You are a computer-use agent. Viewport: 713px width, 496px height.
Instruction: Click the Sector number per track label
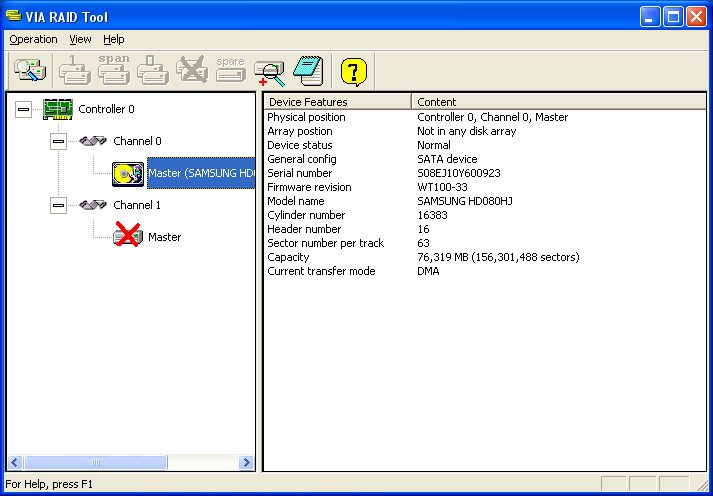pyautogui.click(x=326, y=243)
